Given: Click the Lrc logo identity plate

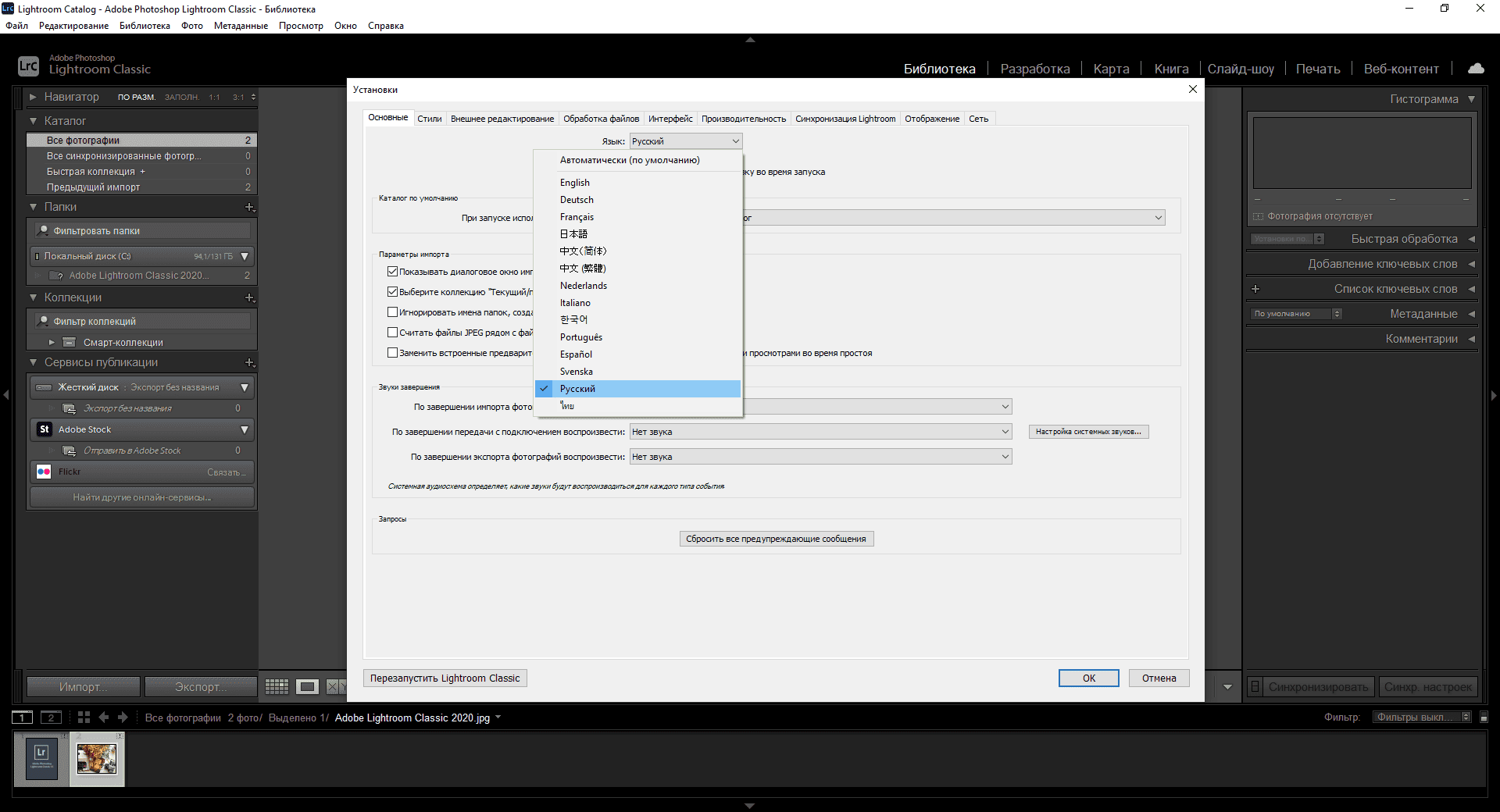Looking at the screenshot, I should click(x=28, y=66).
